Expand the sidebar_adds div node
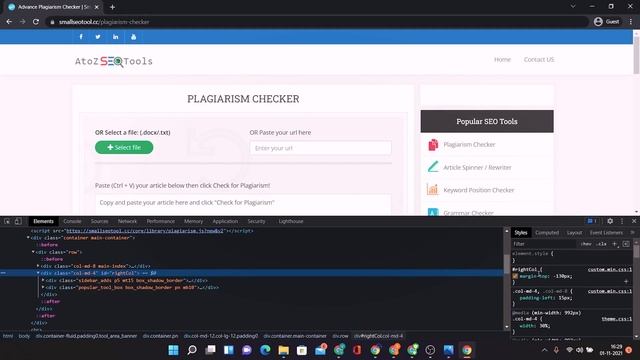Viewport: 640px width, 360px height. click(43, 280)
